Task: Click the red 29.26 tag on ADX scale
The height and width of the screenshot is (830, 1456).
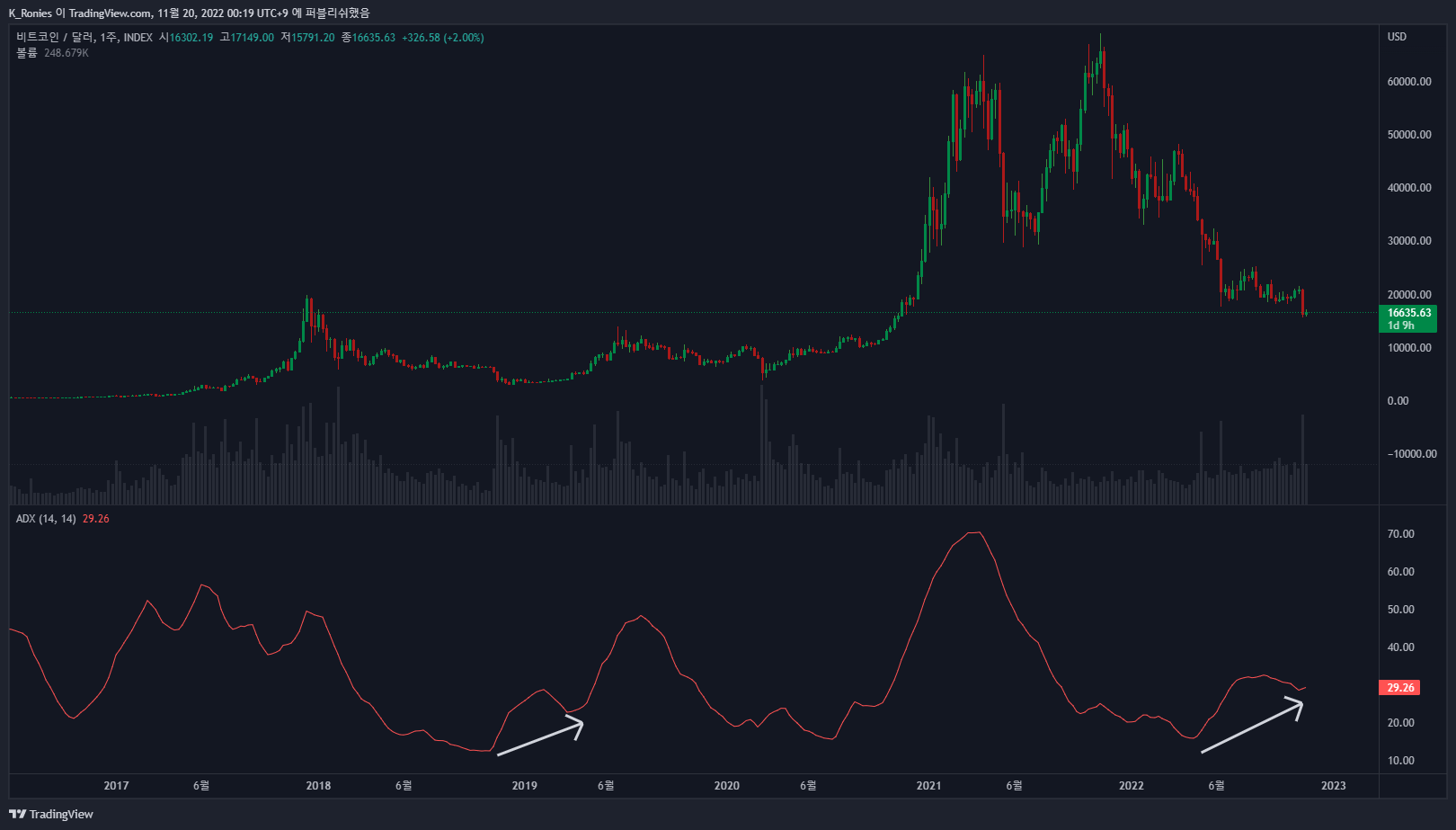Action: pyautogui.click(x=1400, y=688)
